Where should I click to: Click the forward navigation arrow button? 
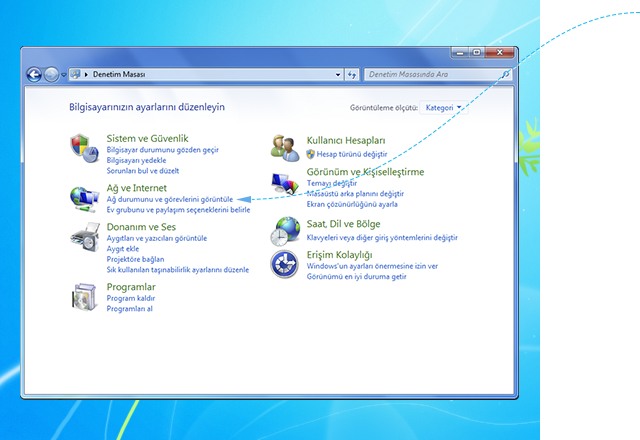pos(51,75)
